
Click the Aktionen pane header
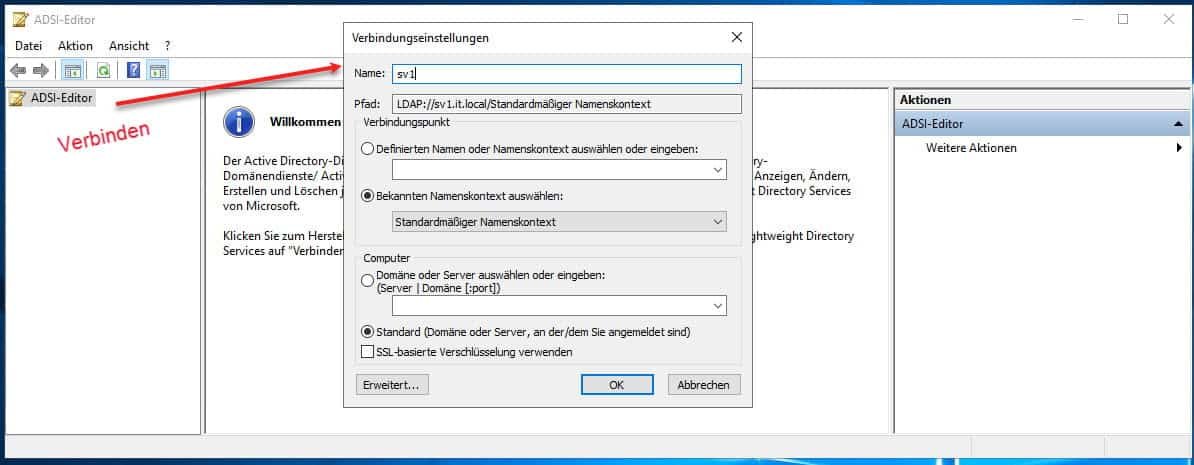1043,100
